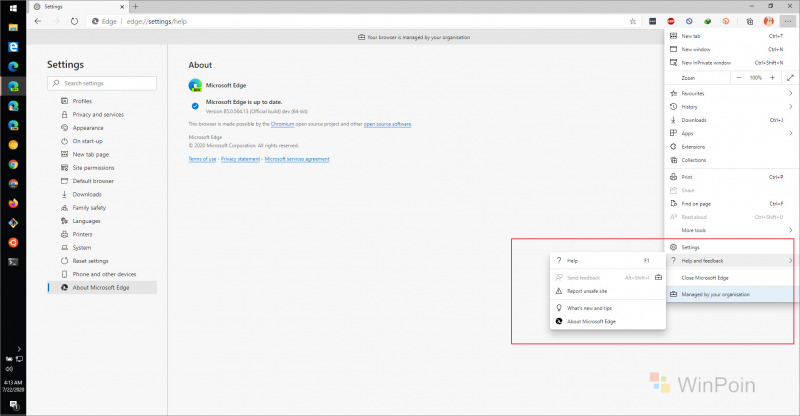This screenshot has height=416, width=800.
Task: Open the Chromium link
Action: click(x=282, y=124)
